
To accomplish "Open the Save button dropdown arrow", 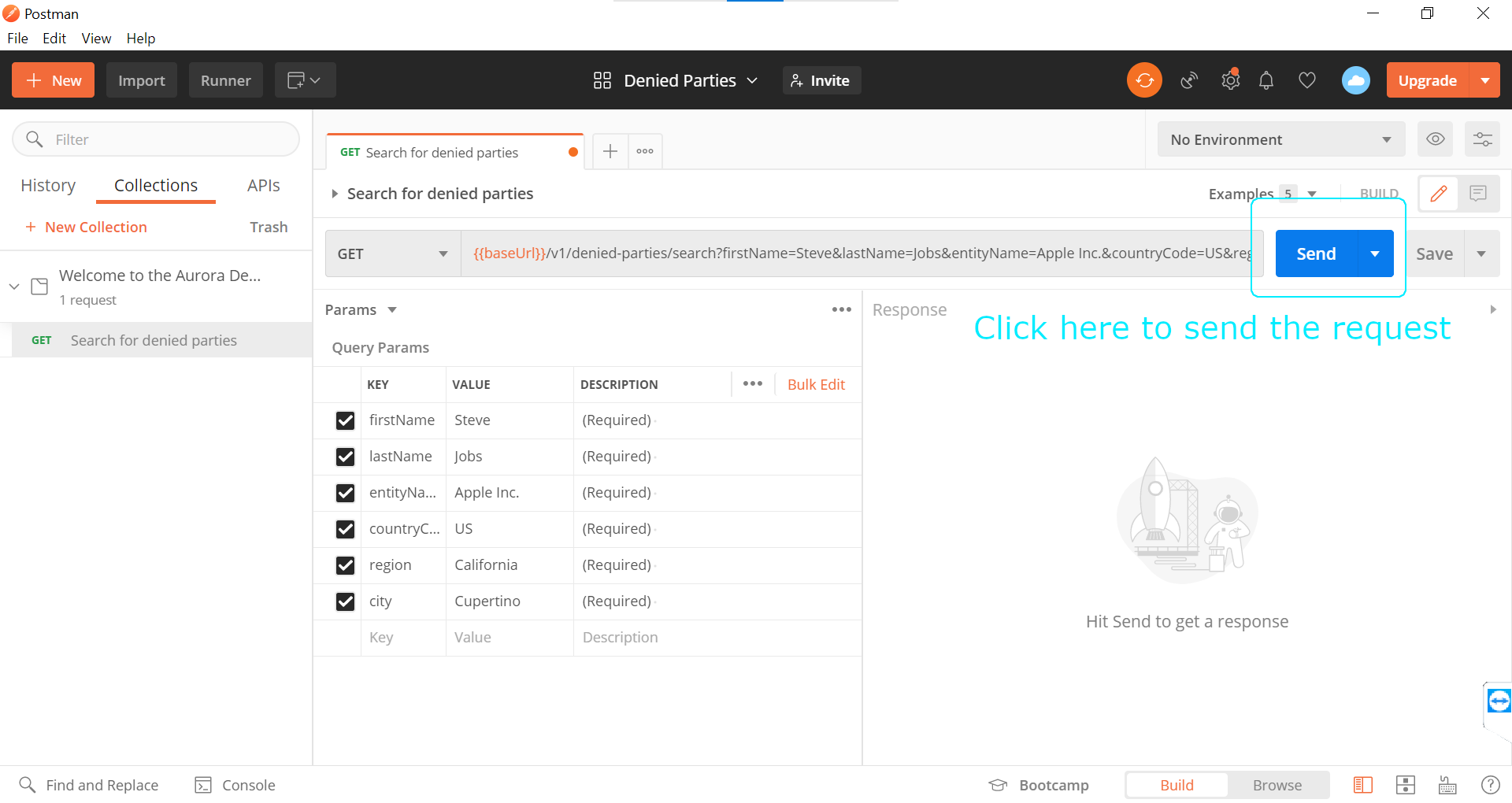I will click(x=1481, y=253).
